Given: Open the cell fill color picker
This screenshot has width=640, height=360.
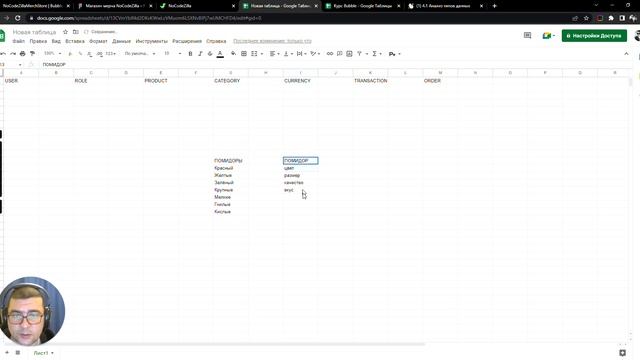Looking at the screenshot, I should coord(233,53).
